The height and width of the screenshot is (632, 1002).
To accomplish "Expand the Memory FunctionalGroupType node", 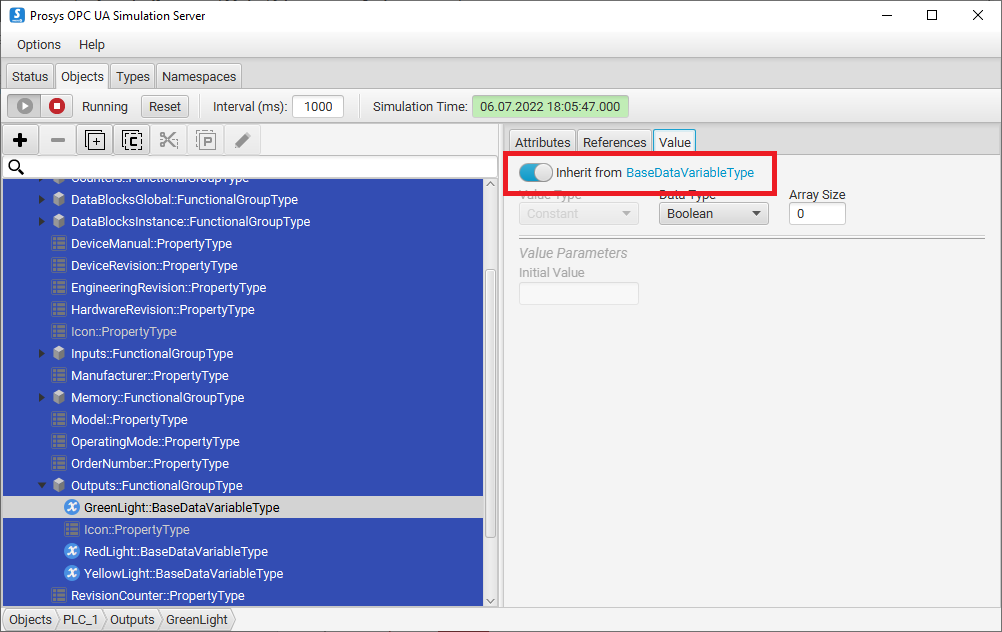I will click(42, 398).
